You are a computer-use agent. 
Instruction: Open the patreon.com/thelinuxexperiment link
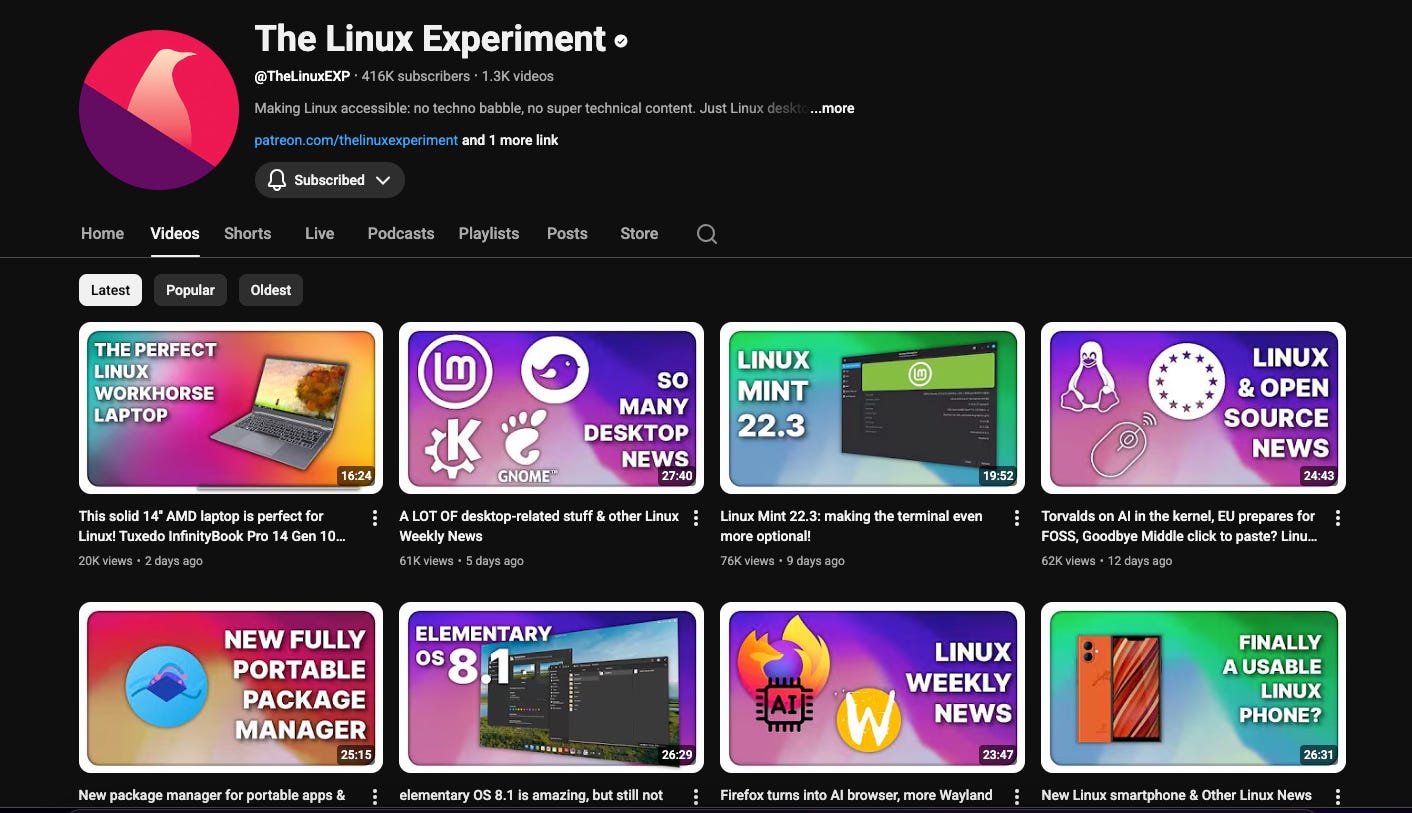(356, 140)
